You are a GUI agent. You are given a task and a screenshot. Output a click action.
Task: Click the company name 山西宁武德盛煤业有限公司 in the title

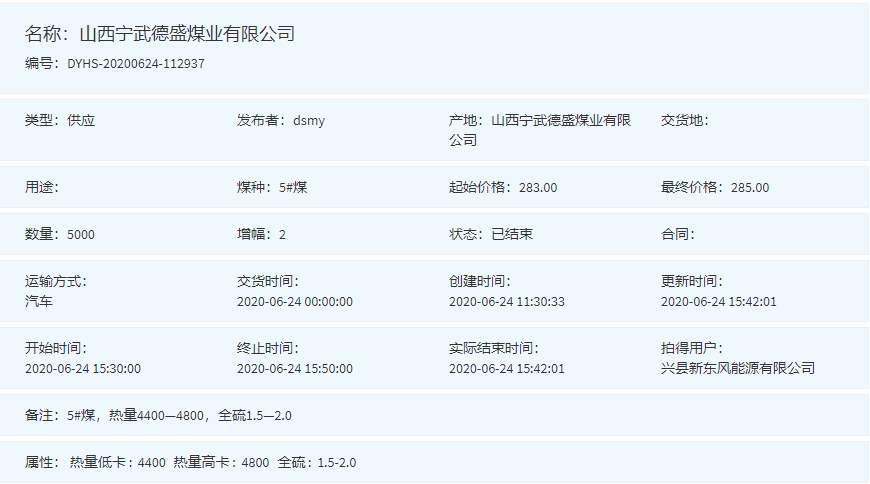pos(187,34)
